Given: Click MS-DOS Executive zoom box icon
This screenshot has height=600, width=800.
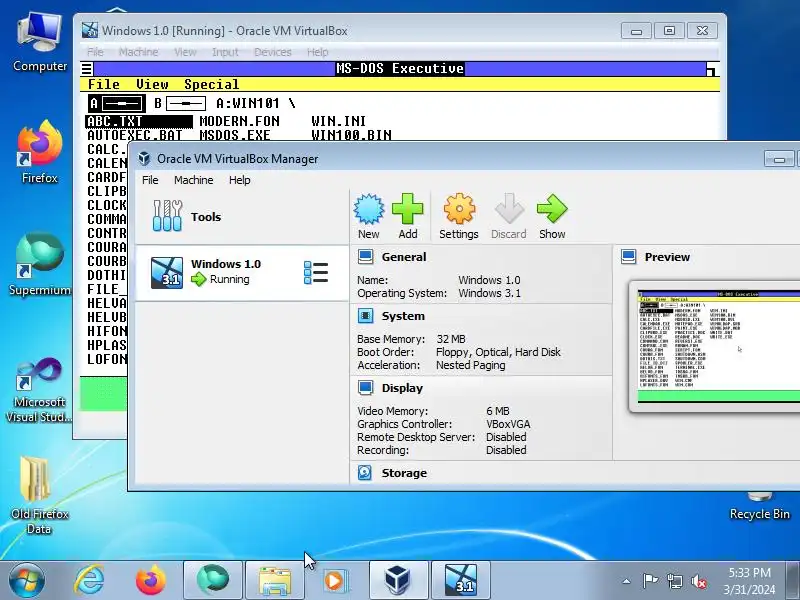Looking at the screenshot, I should click(x=712, y=69).
